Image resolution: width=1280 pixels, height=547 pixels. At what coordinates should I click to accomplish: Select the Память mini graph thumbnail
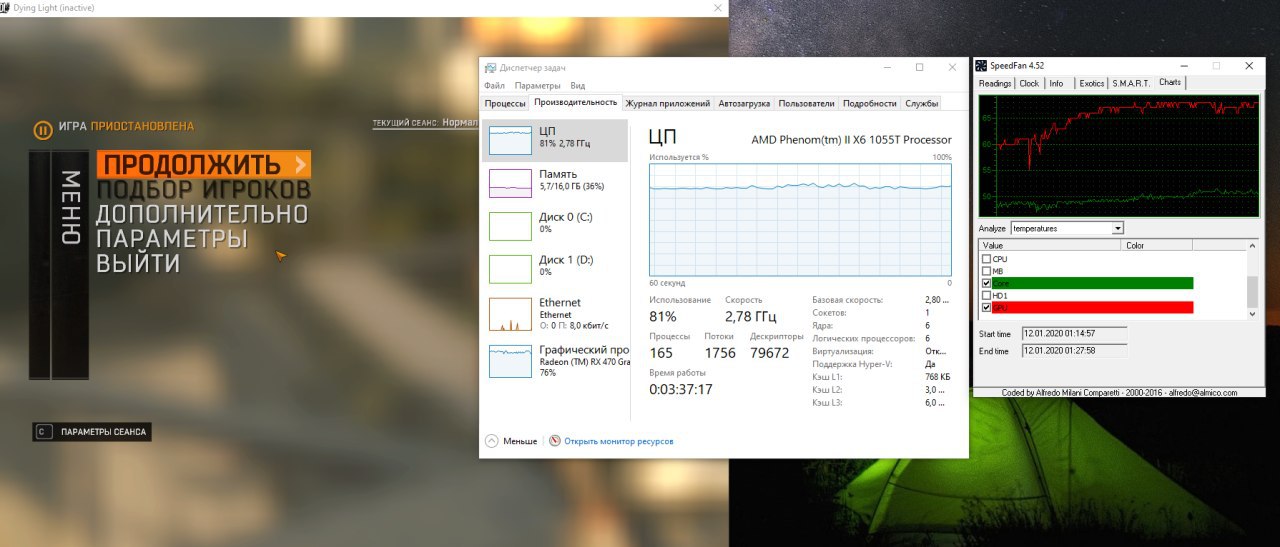tap(510, 183)
